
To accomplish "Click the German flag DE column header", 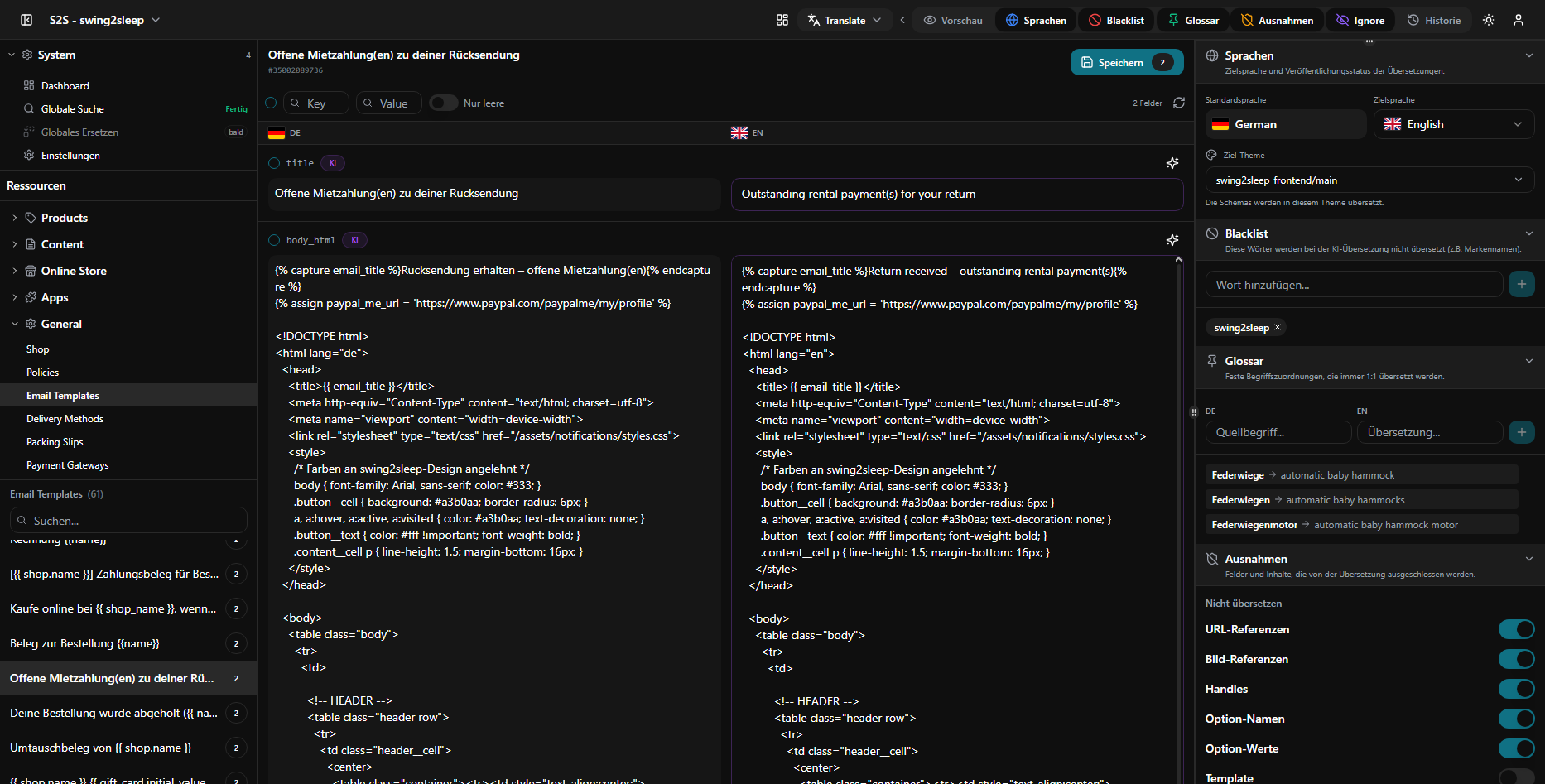I will [x=284, y=132].
